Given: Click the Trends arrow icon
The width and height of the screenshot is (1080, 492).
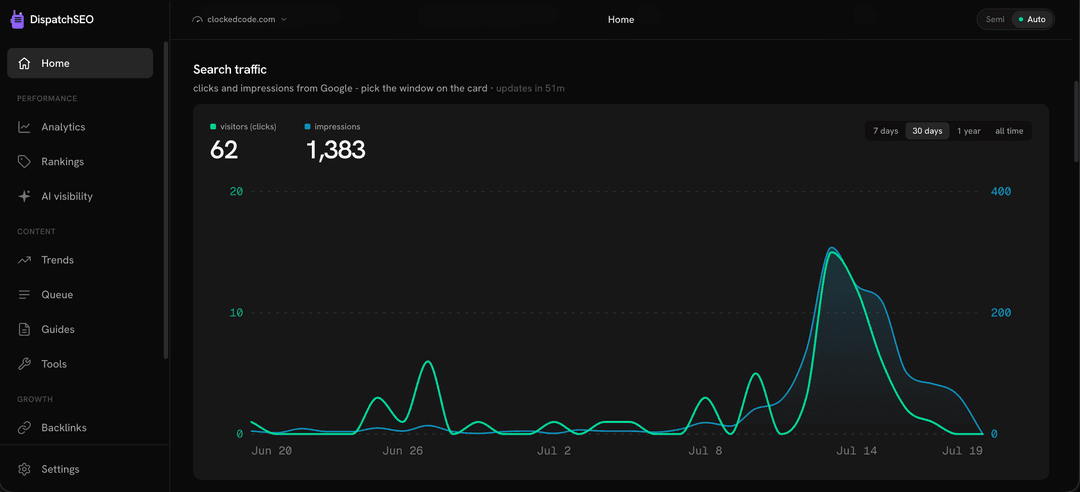Looking at the screenshot, I should (x=24, y=260).
